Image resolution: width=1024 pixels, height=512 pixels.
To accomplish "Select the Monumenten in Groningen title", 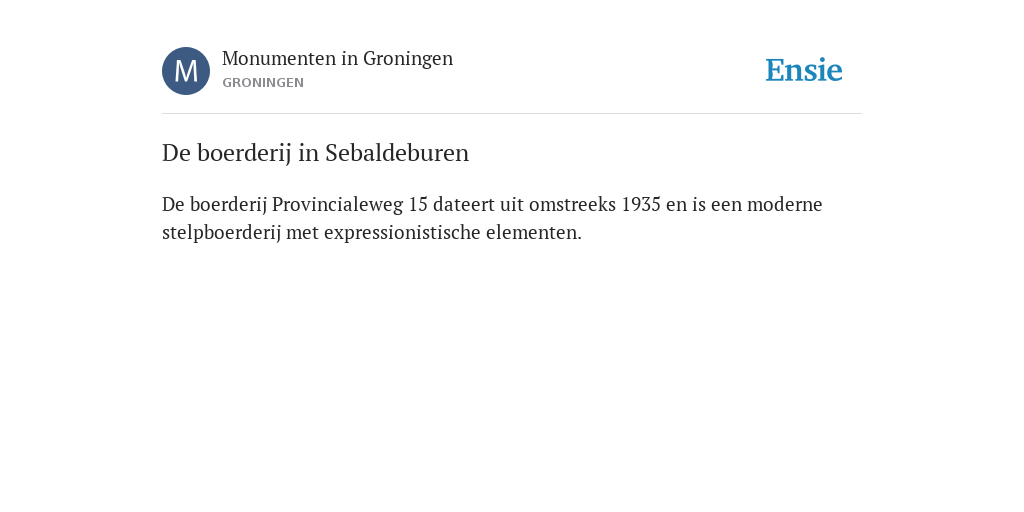I will [x=337, y=59].
